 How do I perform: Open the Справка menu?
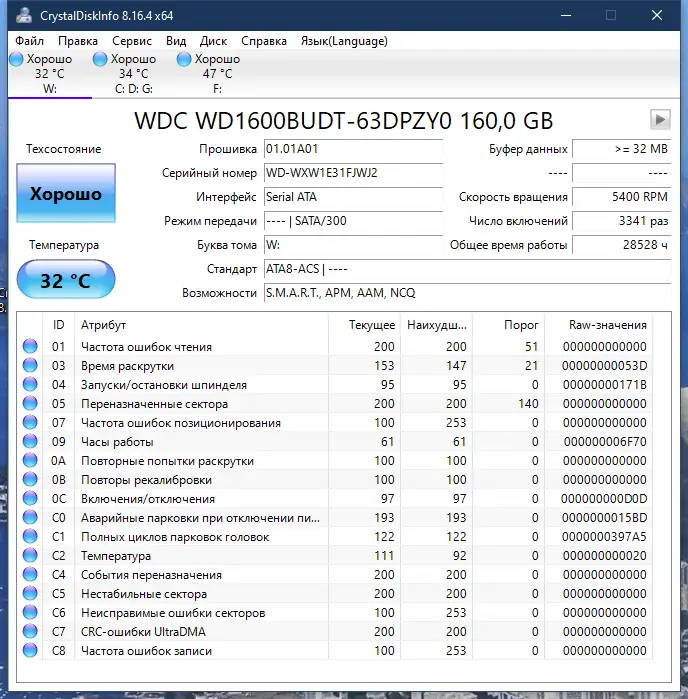tap(264, 41)
